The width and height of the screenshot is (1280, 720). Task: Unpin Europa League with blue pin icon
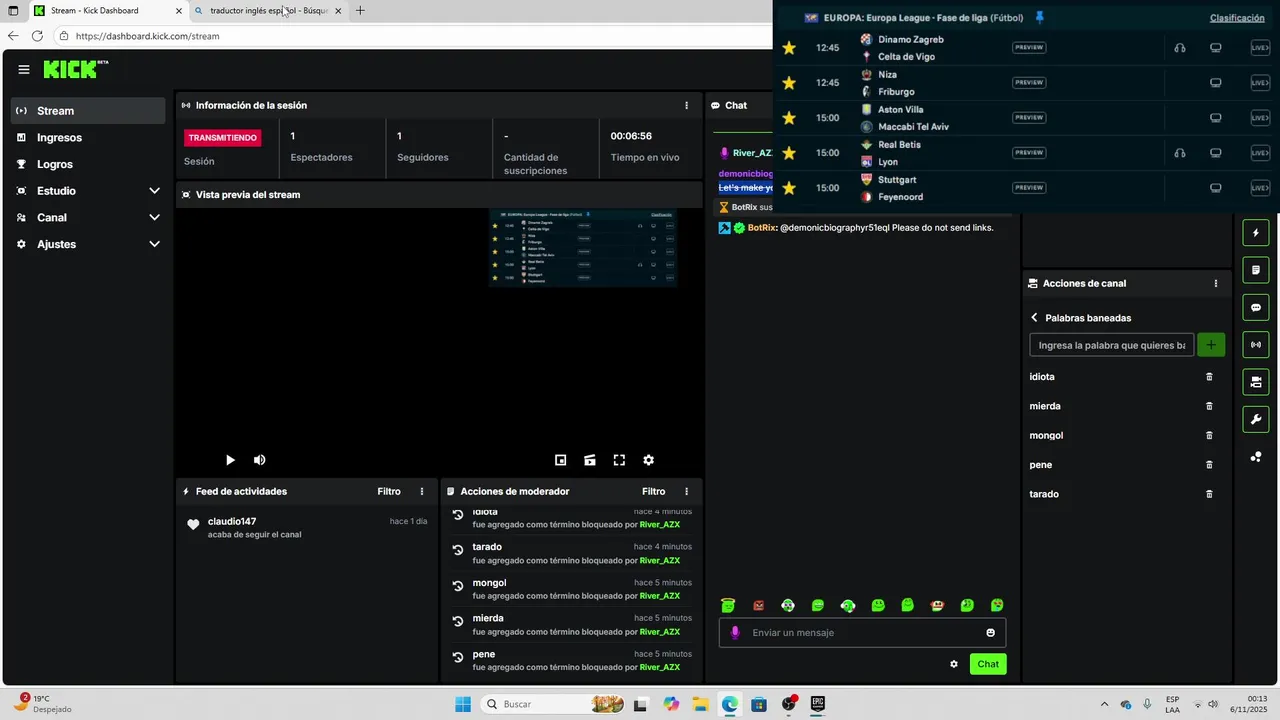(x=1040, y=17)
